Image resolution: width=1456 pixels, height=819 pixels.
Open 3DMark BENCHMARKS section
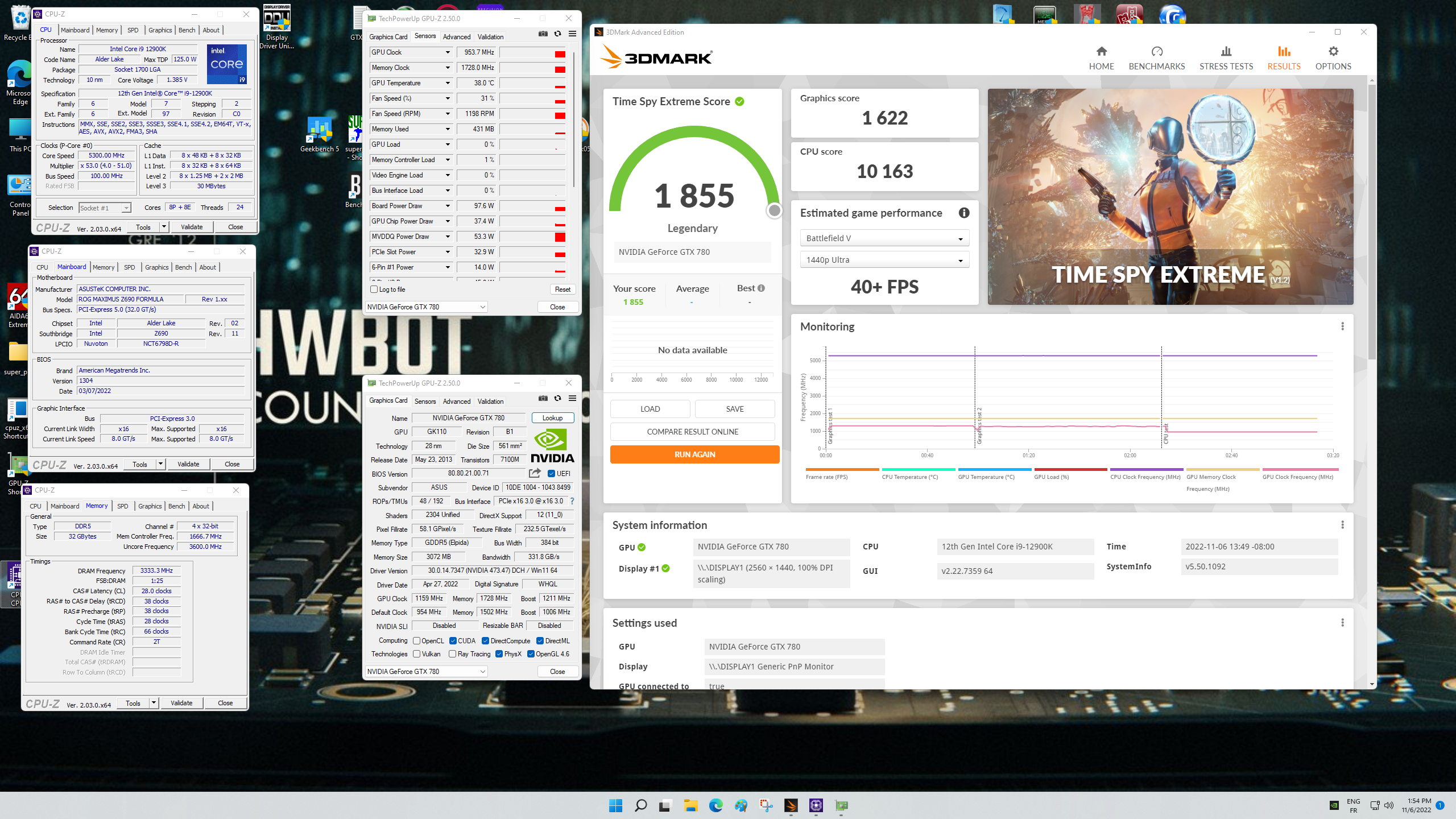(1156, 58)
